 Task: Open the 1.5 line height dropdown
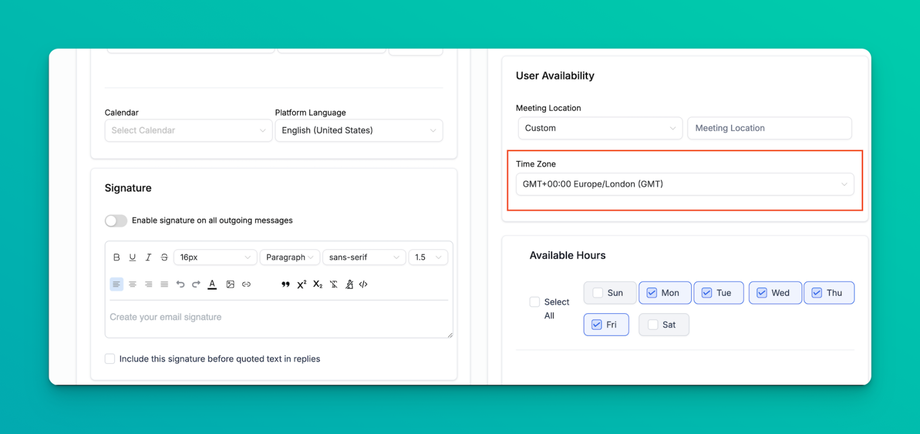pos(428,257)
